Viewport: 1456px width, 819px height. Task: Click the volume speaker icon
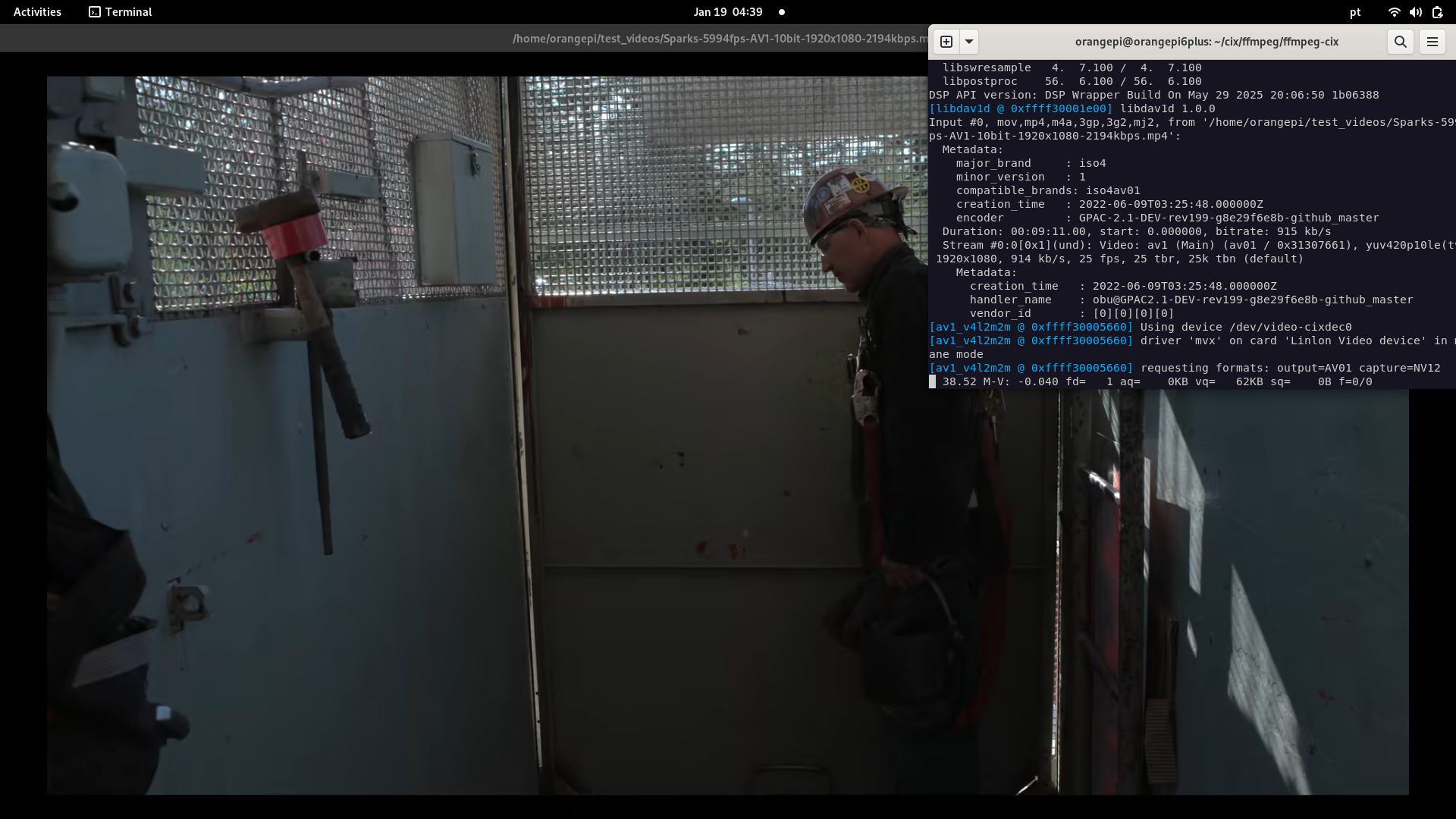1415,12
